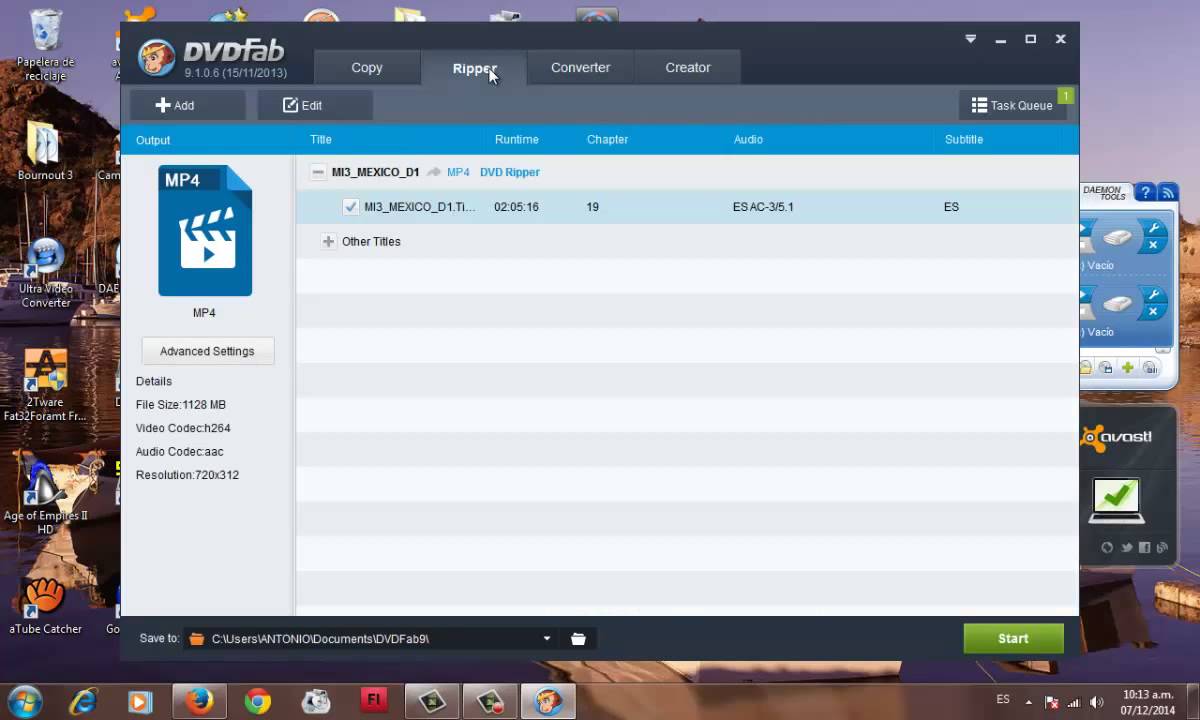Remove second Daemon Tools virtual drive
The height and width of the screenshot is (720, 1200).
pyautogui.click(x=1152, y=311)
